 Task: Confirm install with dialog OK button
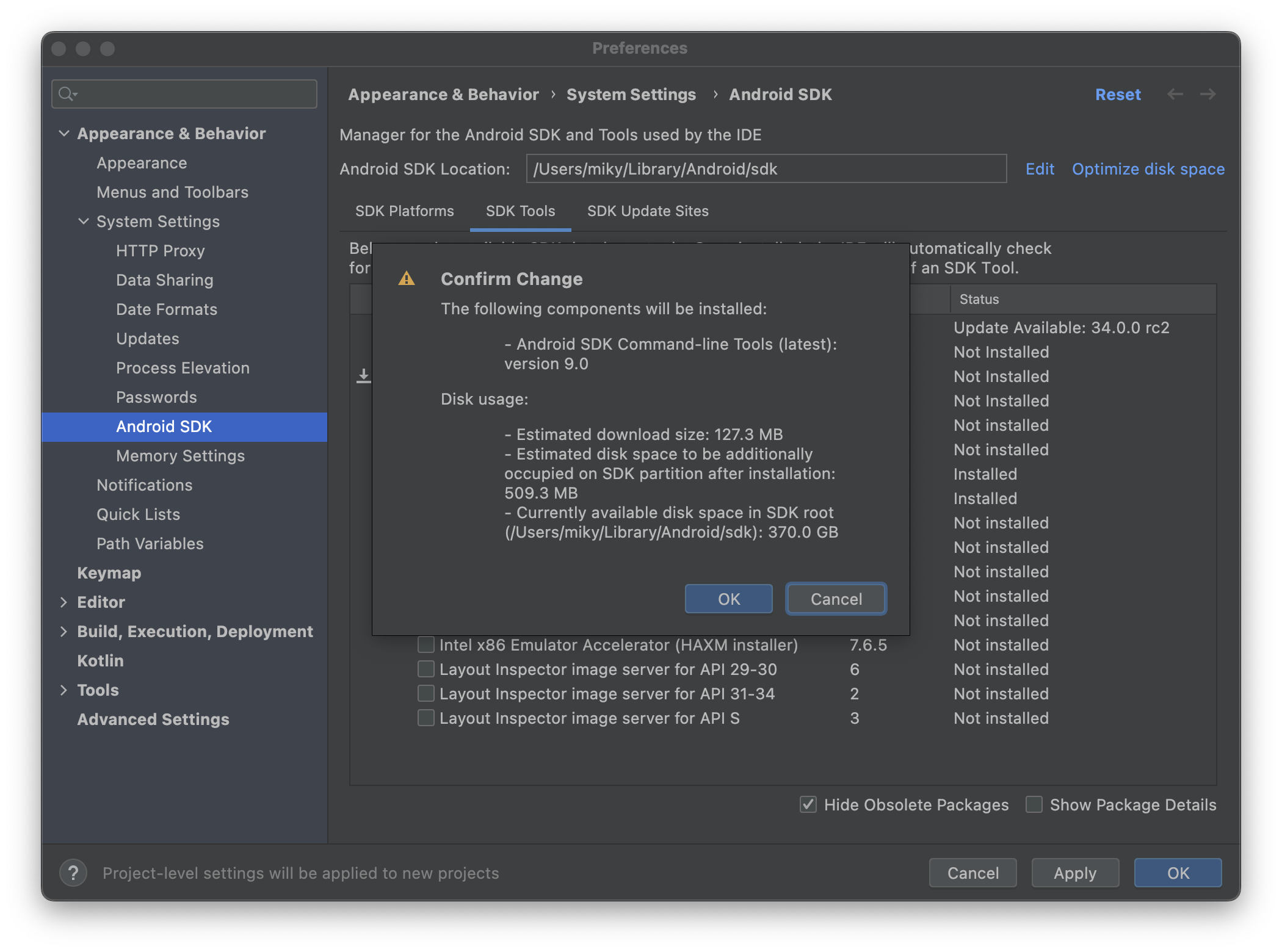click(728, 599)
